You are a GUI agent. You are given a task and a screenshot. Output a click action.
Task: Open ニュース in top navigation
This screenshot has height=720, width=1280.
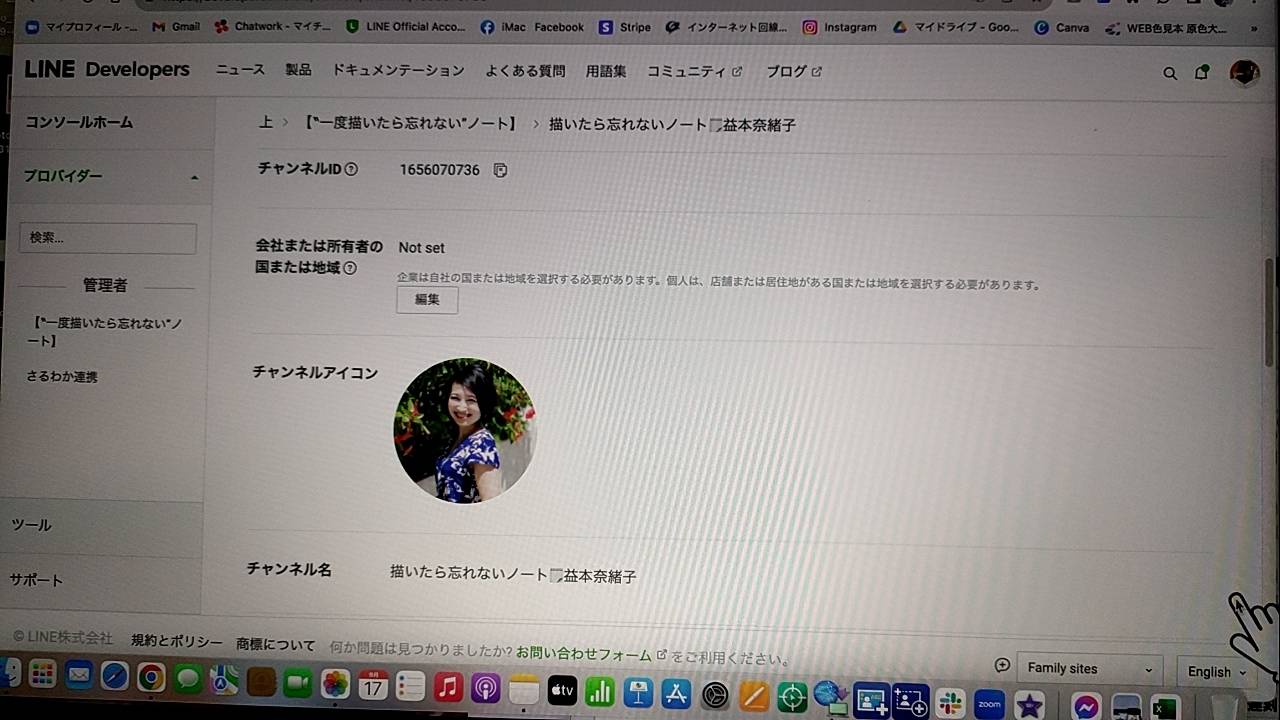[240, 70]
